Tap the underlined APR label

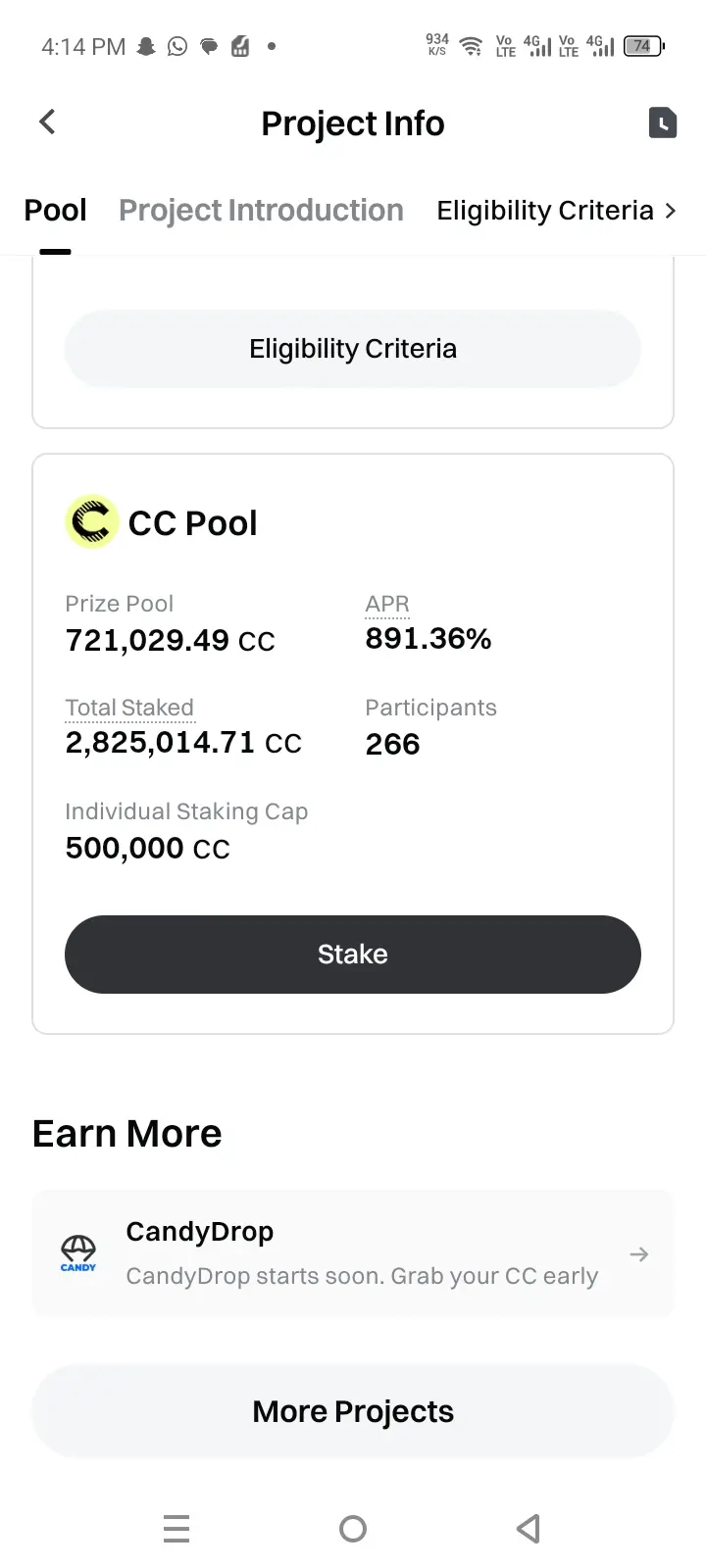(387, 604)
